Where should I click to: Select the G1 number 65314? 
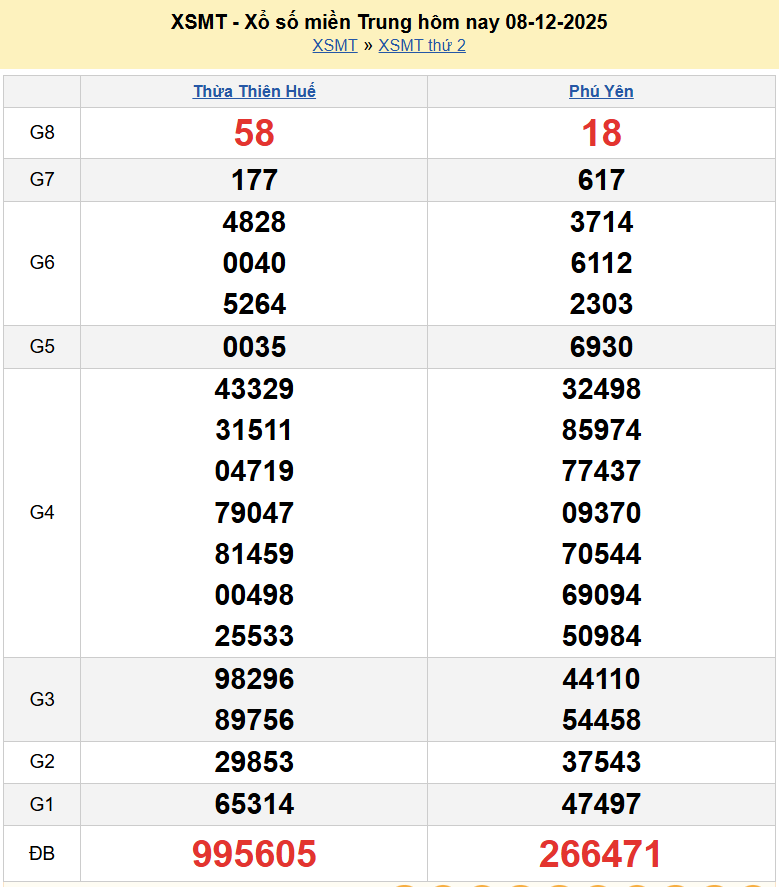(x=254, y=804)
